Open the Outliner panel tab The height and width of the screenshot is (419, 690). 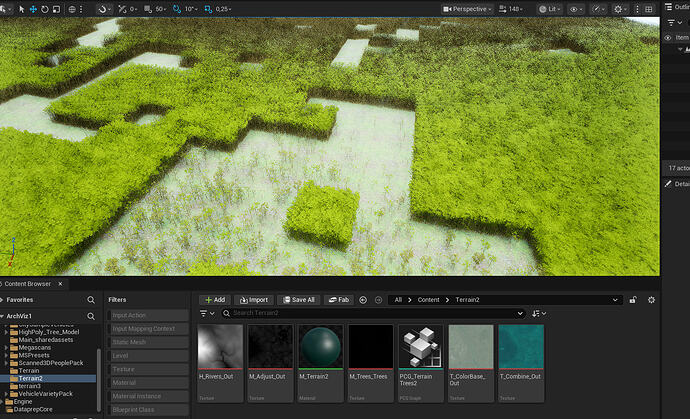point(677,7)
